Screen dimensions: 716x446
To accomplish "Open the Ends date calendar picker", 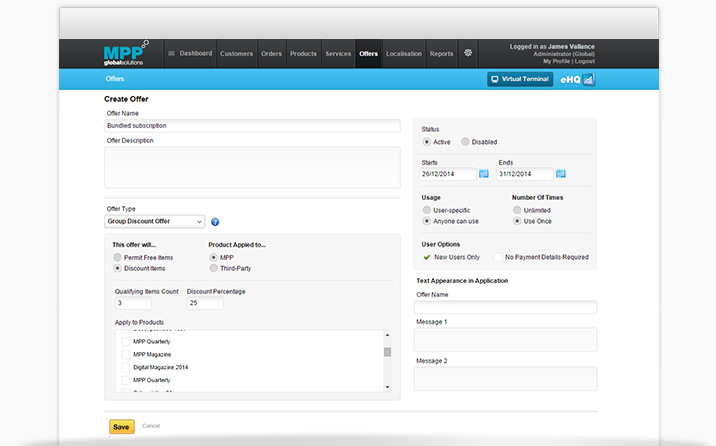I will pyautogui.click(x=561, y=173).
